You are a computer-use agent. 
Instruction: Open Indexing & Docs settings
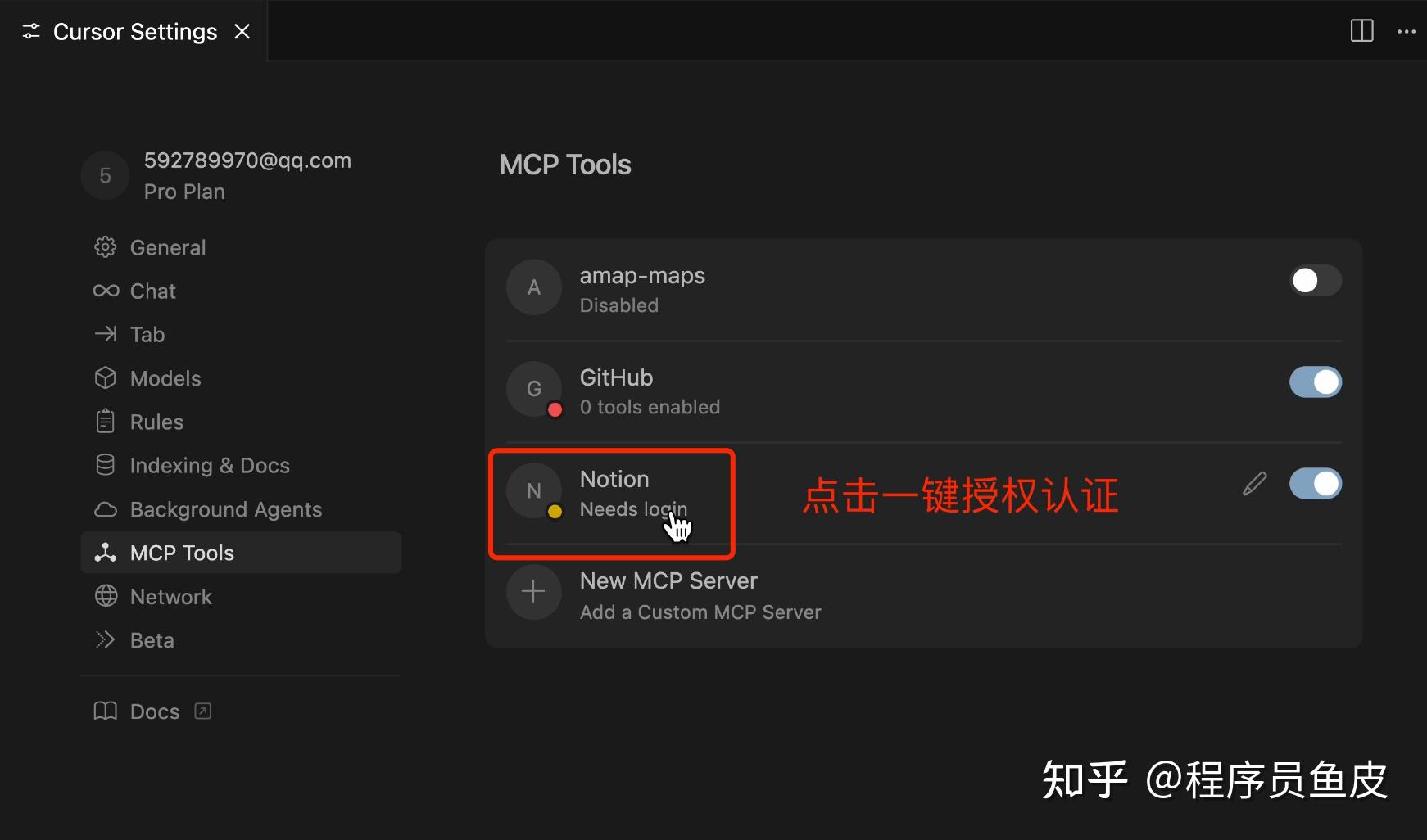pyautogui.click(x=241, y=465)
